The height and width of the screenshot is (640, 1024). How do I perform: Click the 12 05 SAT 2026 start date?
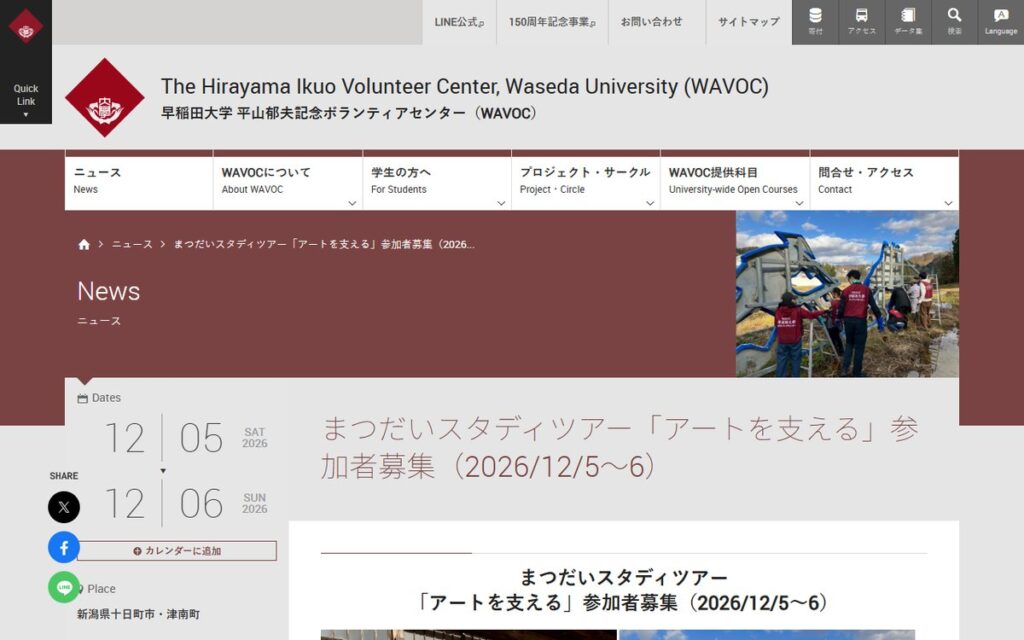click(x=185, y=438)
